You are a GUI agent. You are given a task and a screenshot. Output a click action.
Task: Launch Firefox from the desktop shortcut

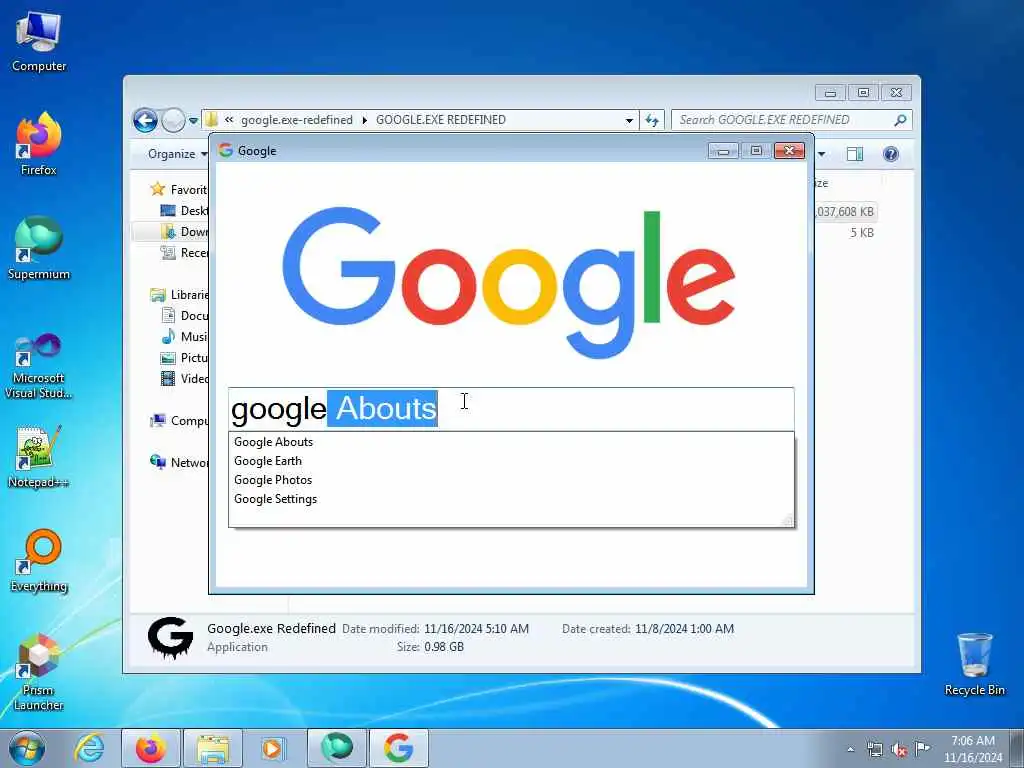(x=39, y=144)
